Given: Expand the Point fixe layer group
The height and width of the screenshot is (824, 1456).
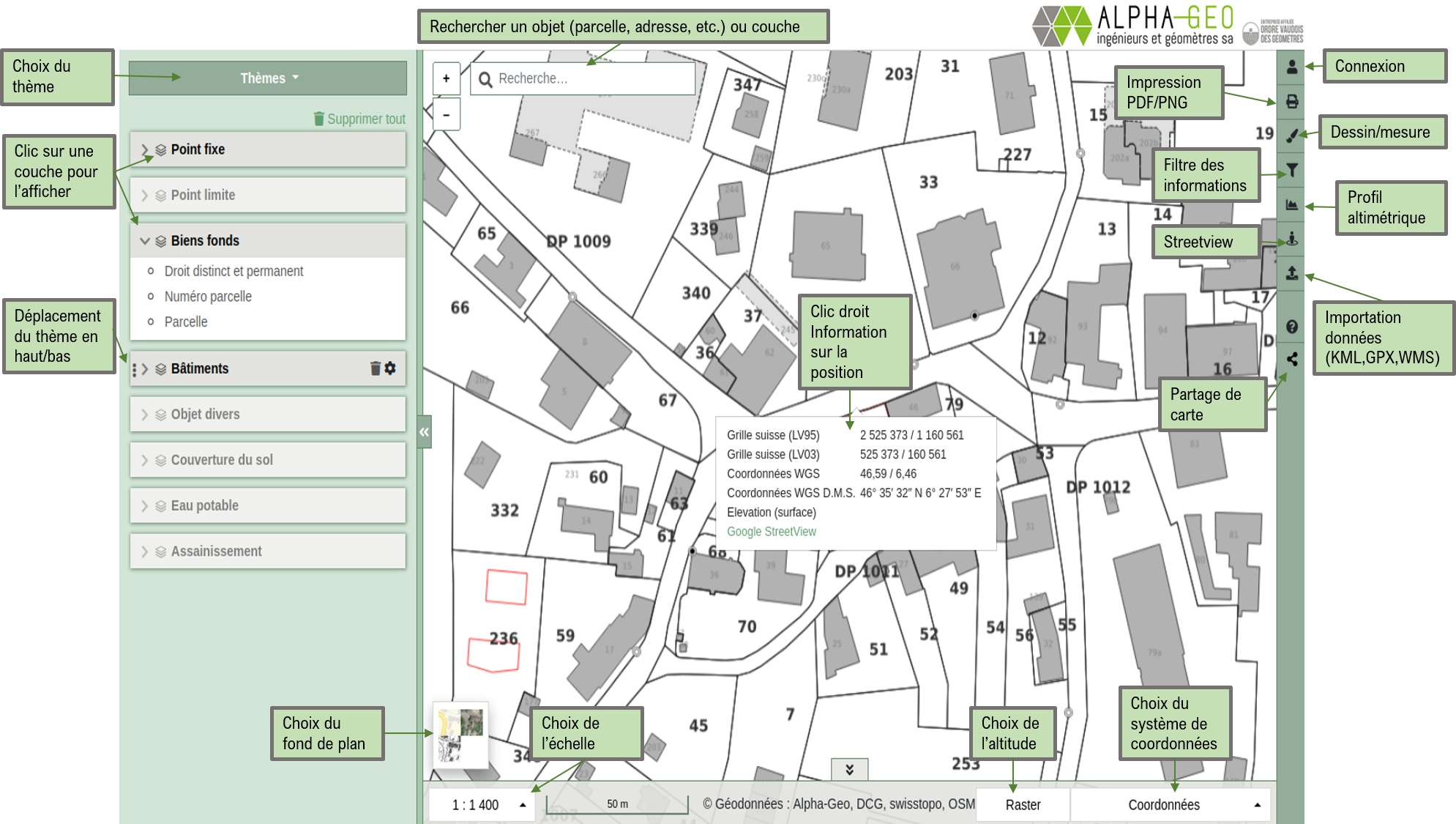Looking at the screenshot, I should click(x=145, y=149).
